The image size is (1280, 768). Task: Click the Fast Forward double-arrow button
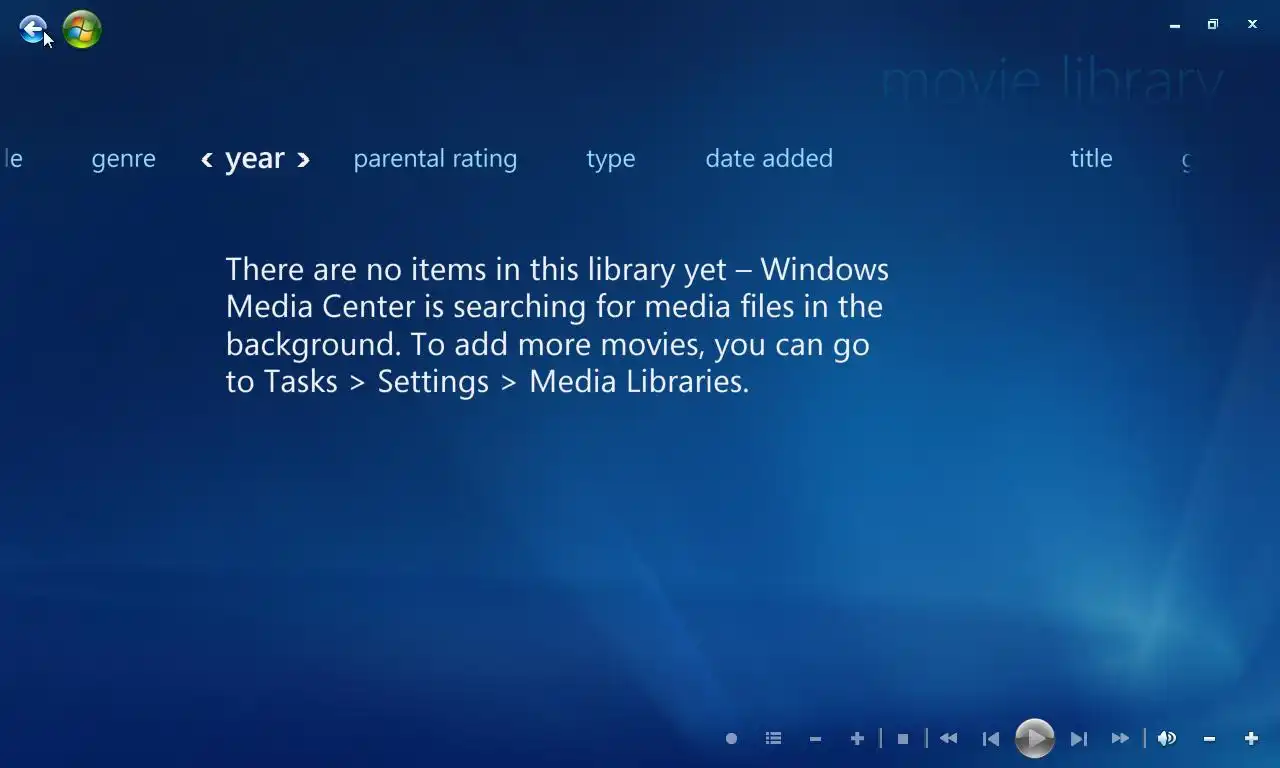coord(1120,739)
